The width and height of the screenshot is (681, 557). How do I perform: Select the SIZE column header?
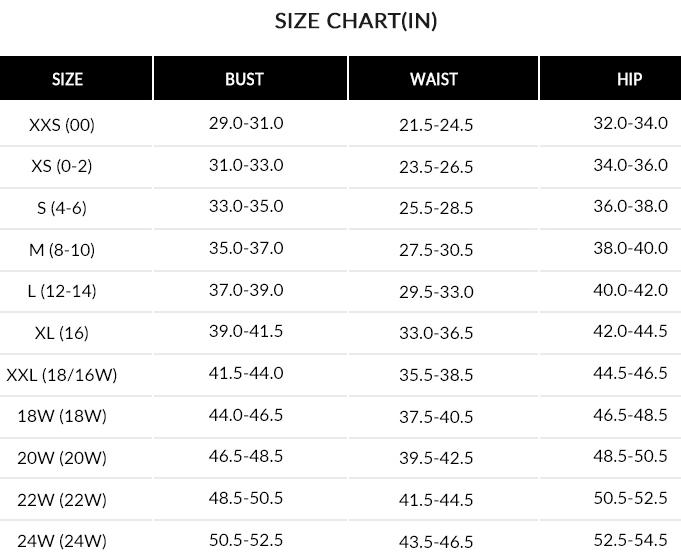point(67,79)
